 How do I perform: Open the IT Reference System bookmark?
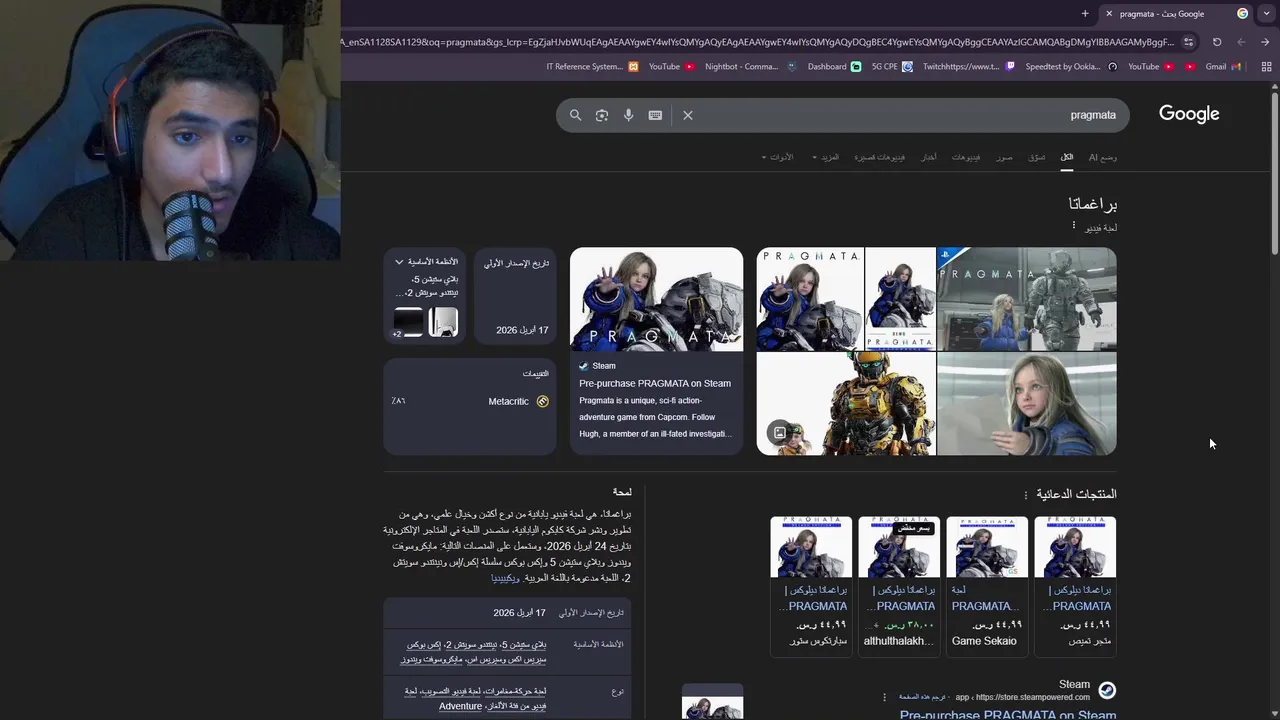592,67
